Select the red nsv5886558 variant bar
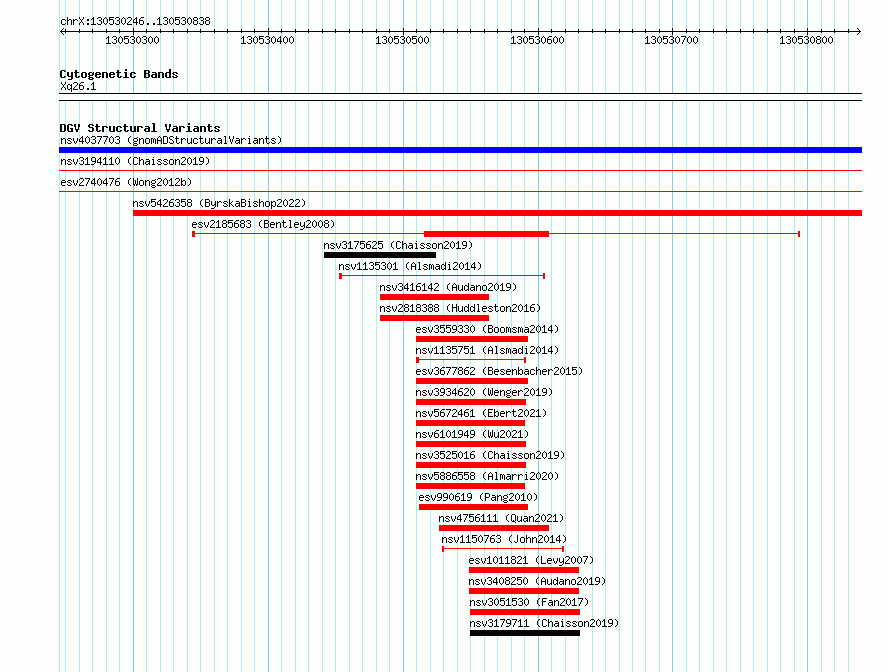The image size is (890, 672). [x=470, y=486]
